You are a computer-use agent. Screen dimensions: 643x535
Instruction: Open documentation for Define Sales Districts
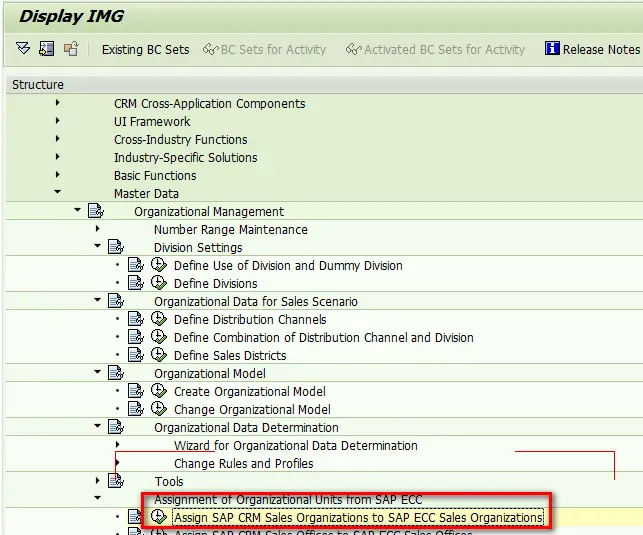point(136,355)
